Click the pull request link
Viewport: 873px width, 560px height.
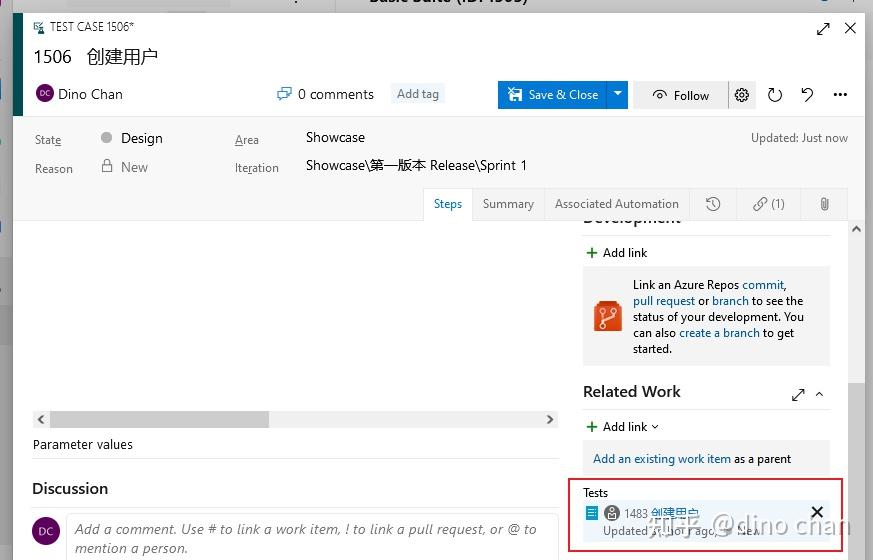pyautogui.click(x=664, y=301)
